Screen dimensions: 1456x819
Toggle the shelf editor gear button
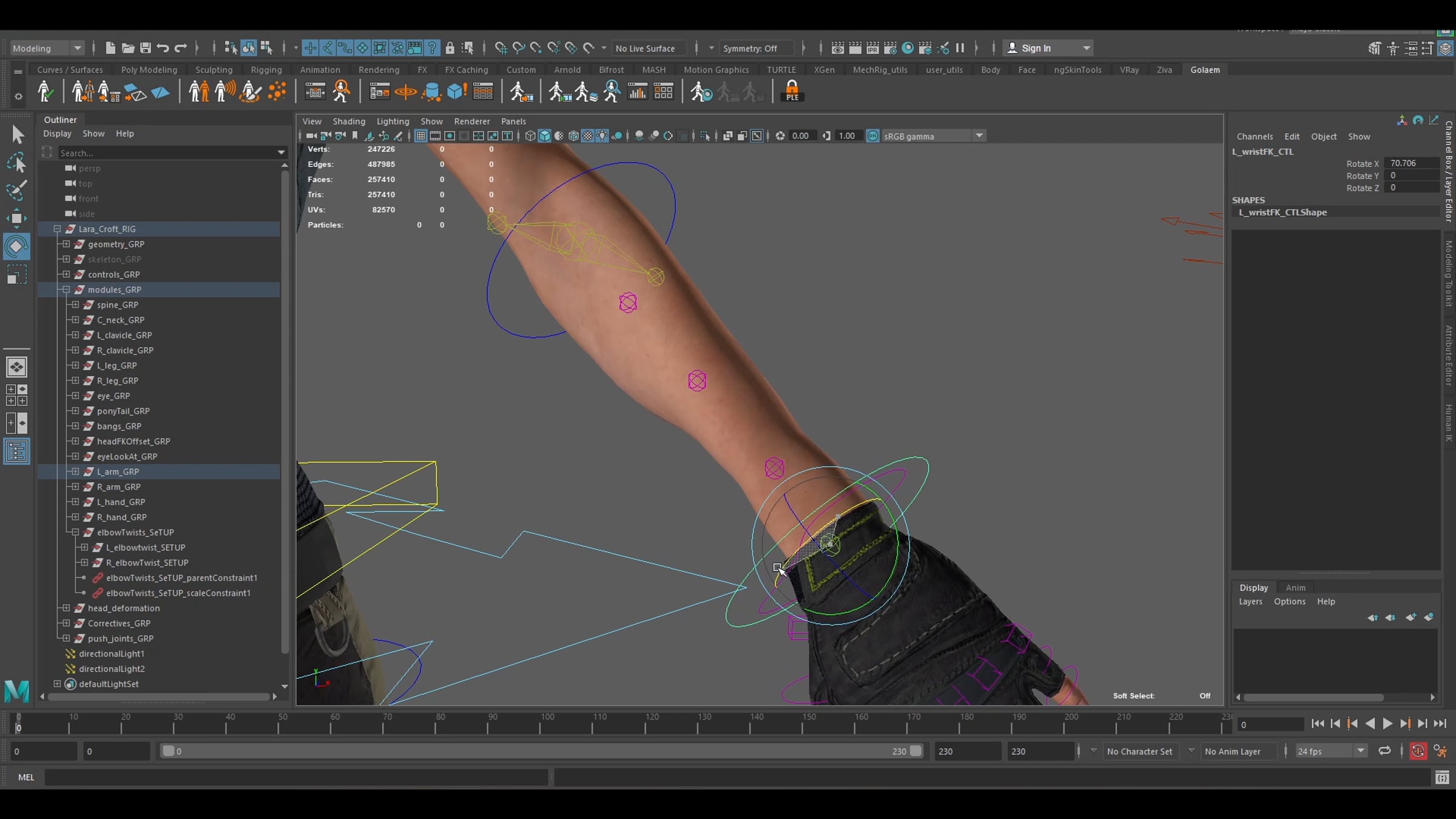[x=18, y=96]
